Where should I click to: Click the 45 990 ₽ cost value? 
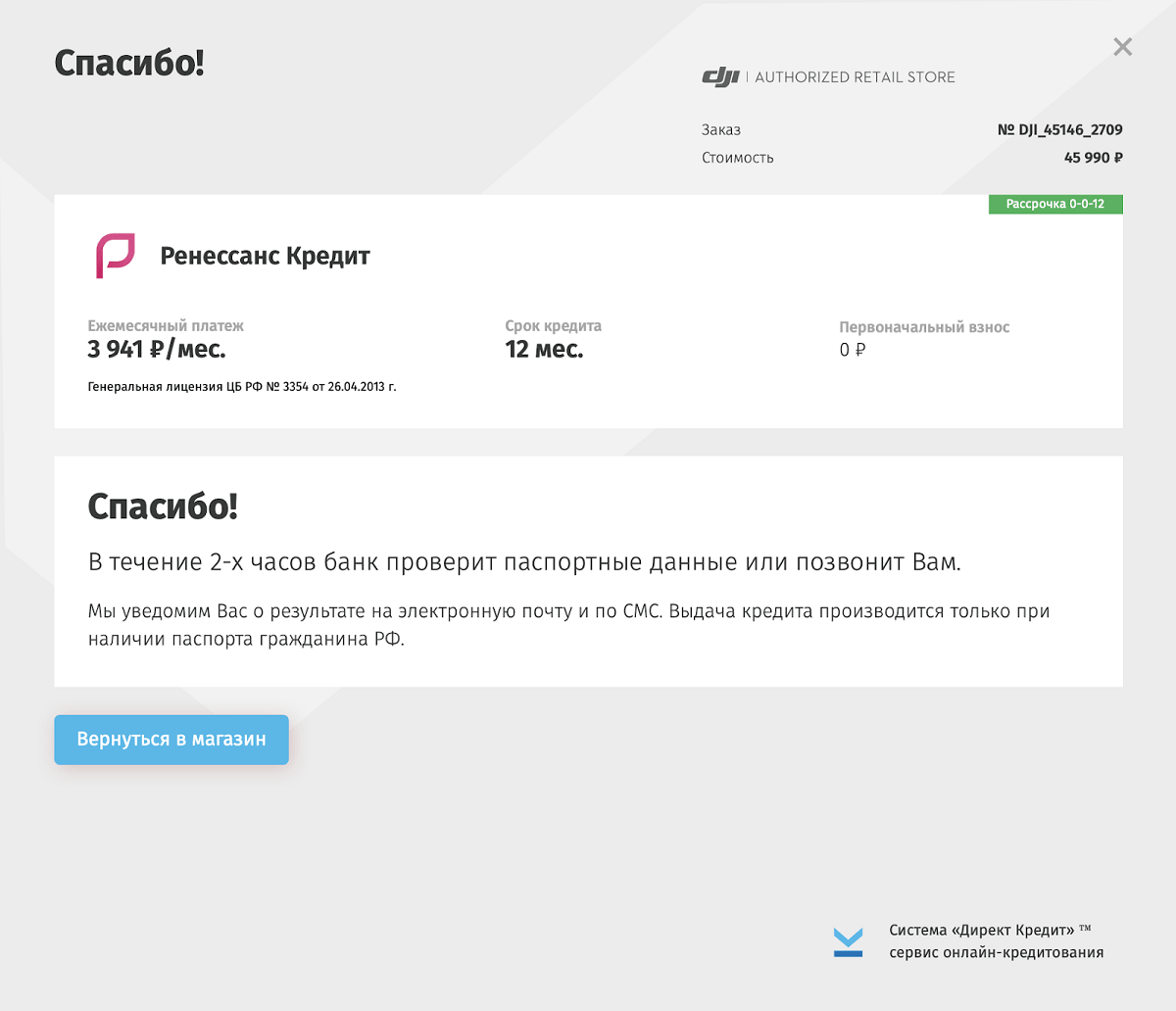(1094, 158)
